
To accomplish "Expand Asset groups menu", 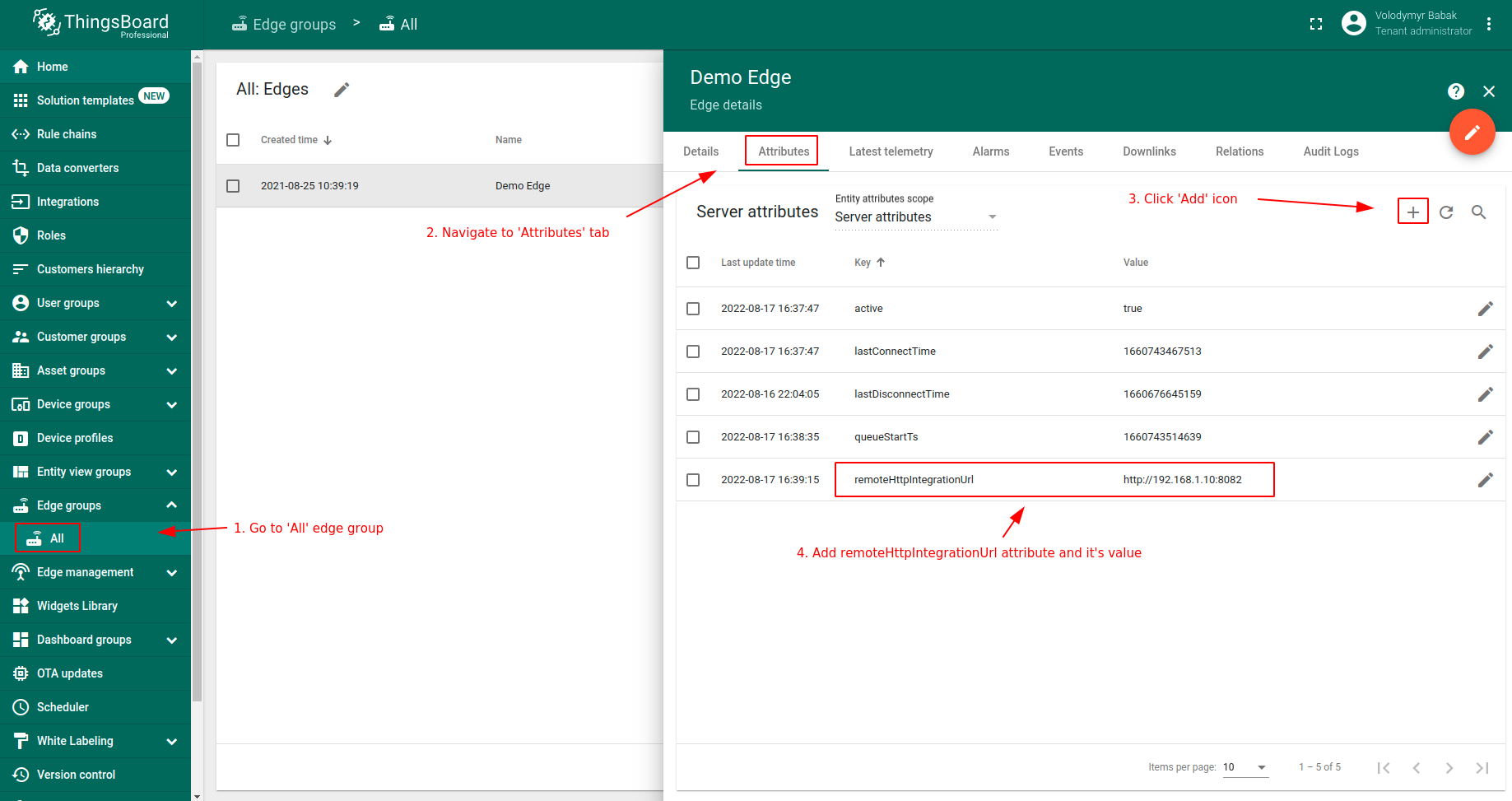I will [95, 370].
